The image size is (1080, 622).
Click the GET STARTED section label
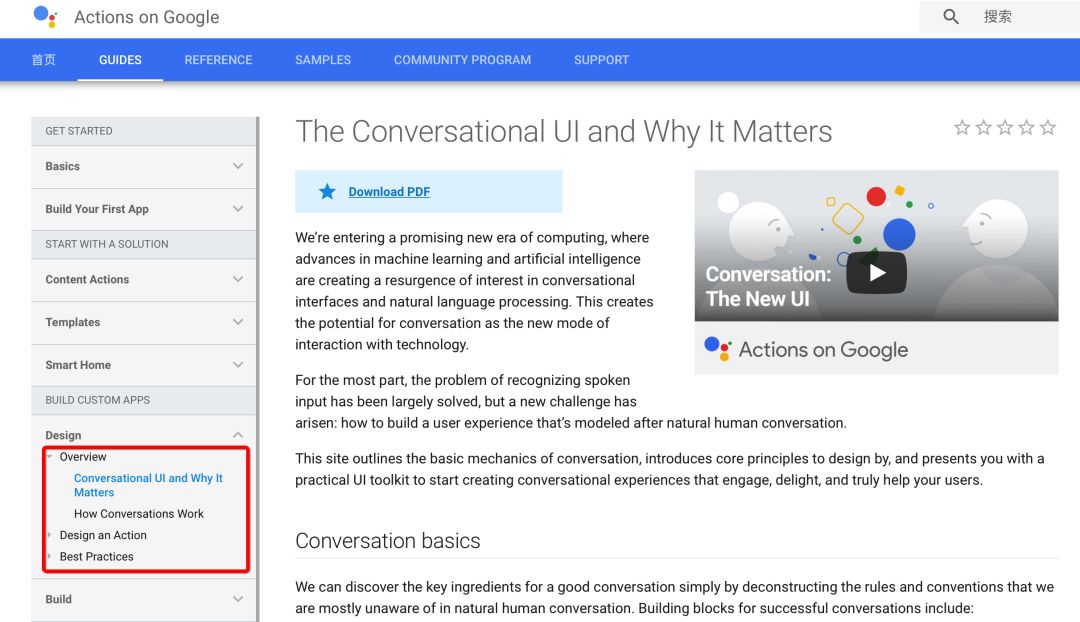pos(79,131)
